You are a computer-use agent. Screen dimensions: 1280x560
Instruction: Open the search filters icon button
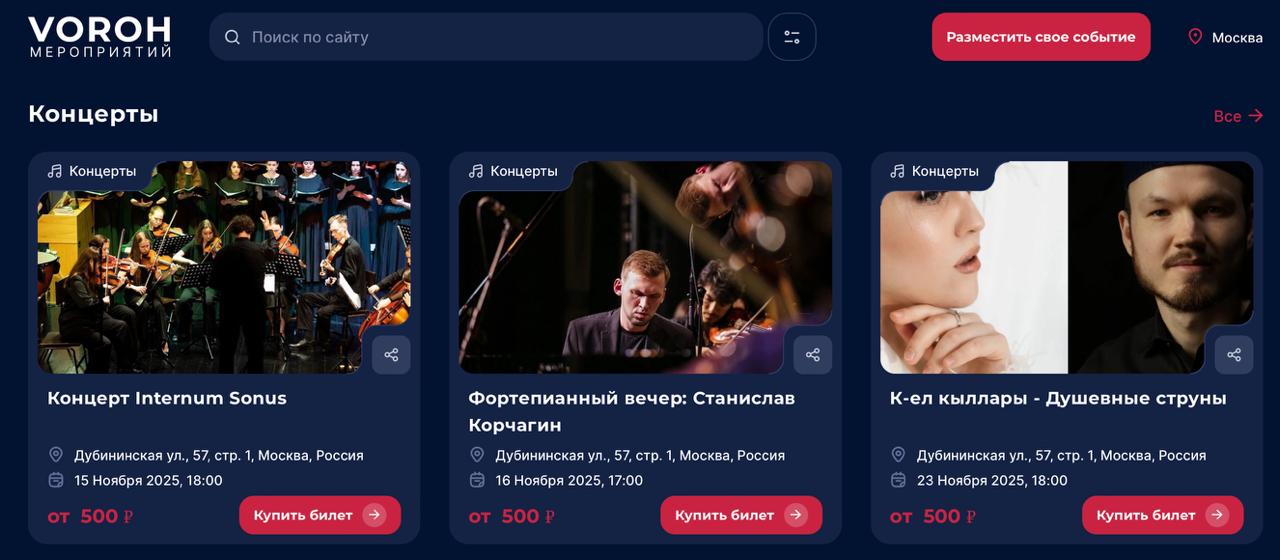click(x=792, y=37)
